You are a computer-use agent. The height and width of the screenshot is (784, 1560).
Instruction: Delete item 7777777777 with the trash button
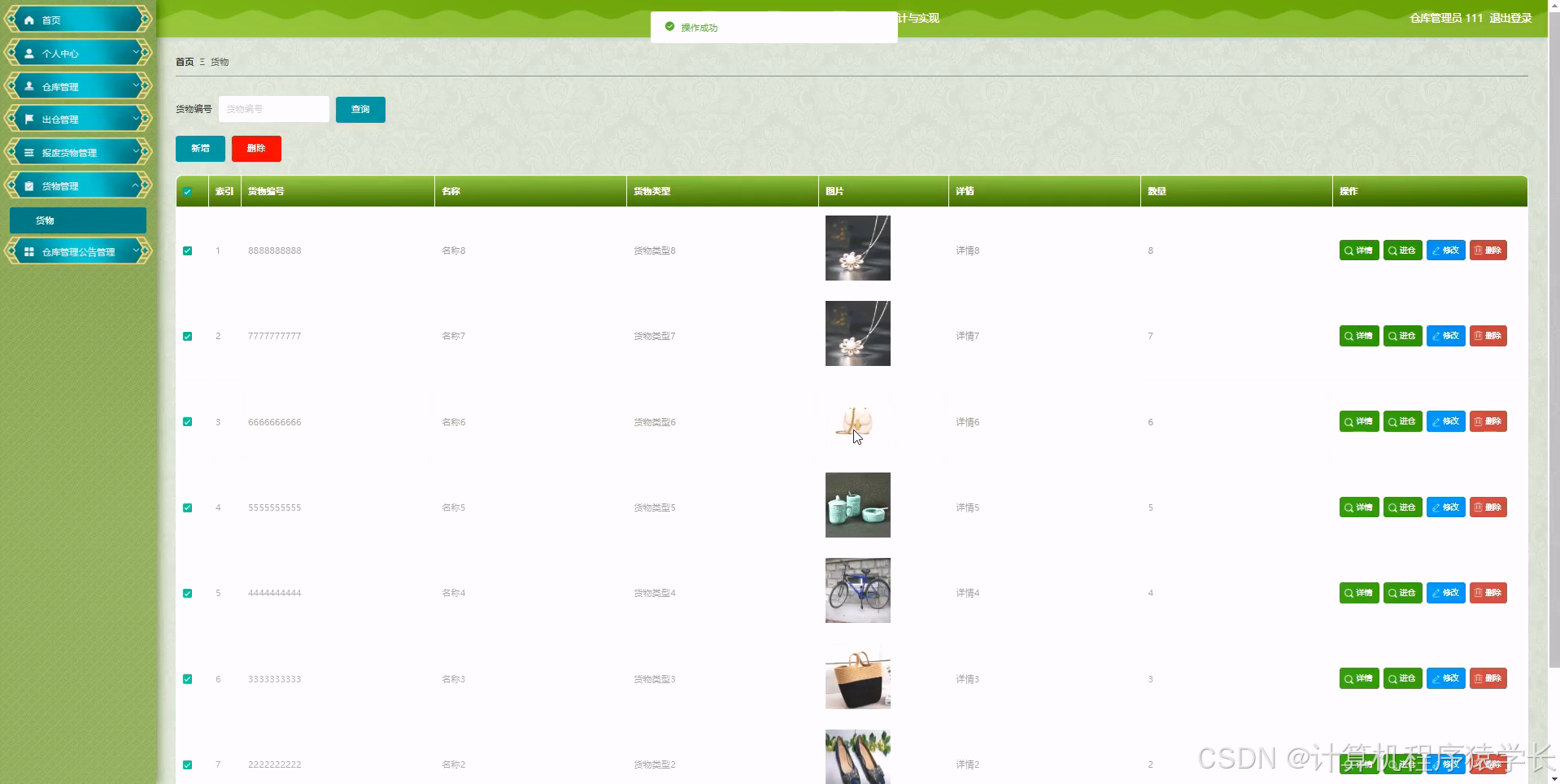coord(1488,336)
